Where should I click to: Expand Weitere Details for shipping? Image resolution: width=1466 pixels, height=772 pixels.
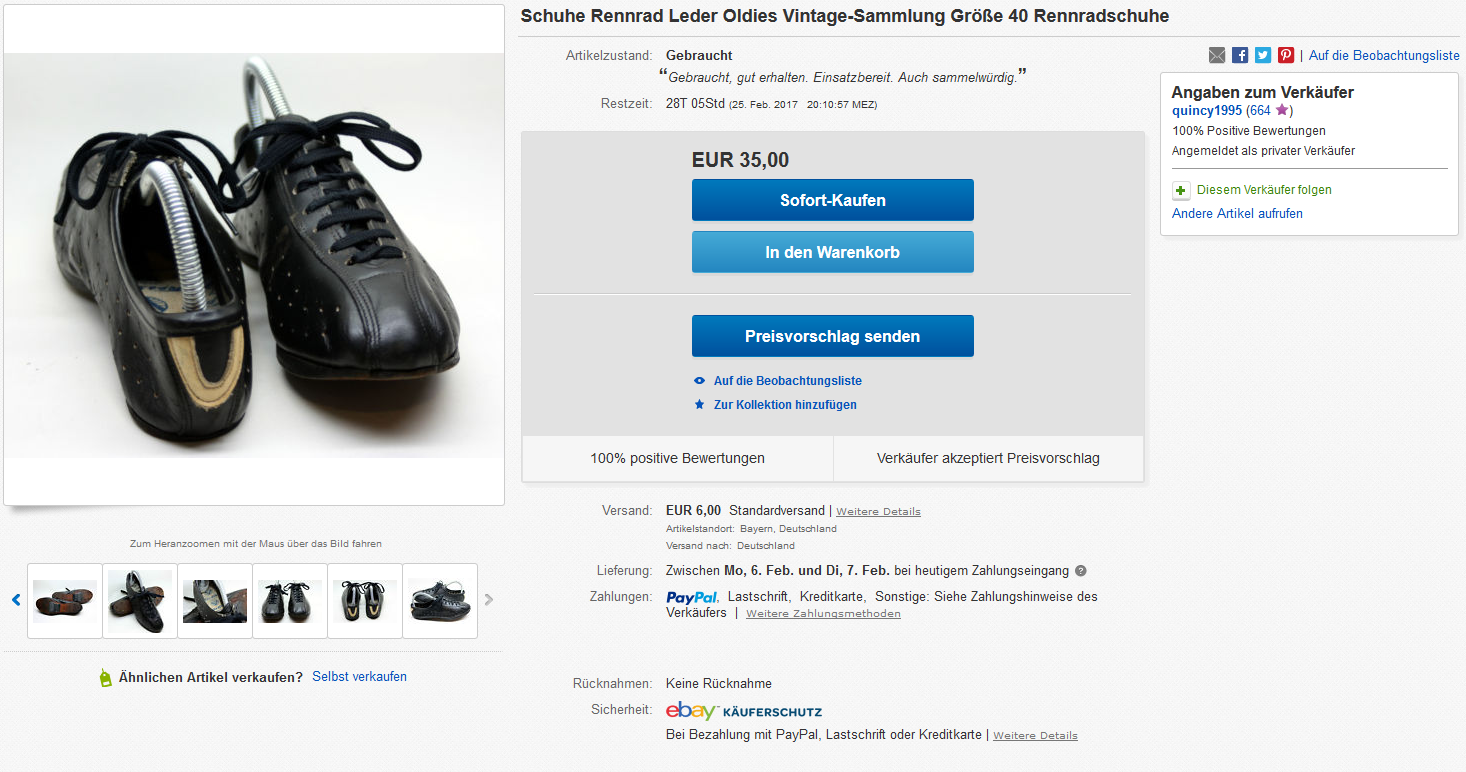(x=878, y=512)
